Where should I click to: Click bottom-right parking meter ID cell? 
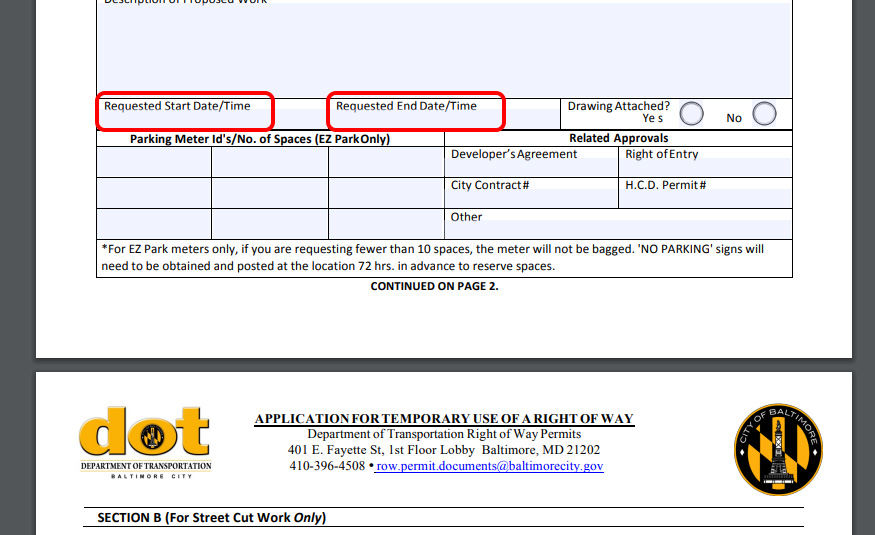[x=386, y=224]
